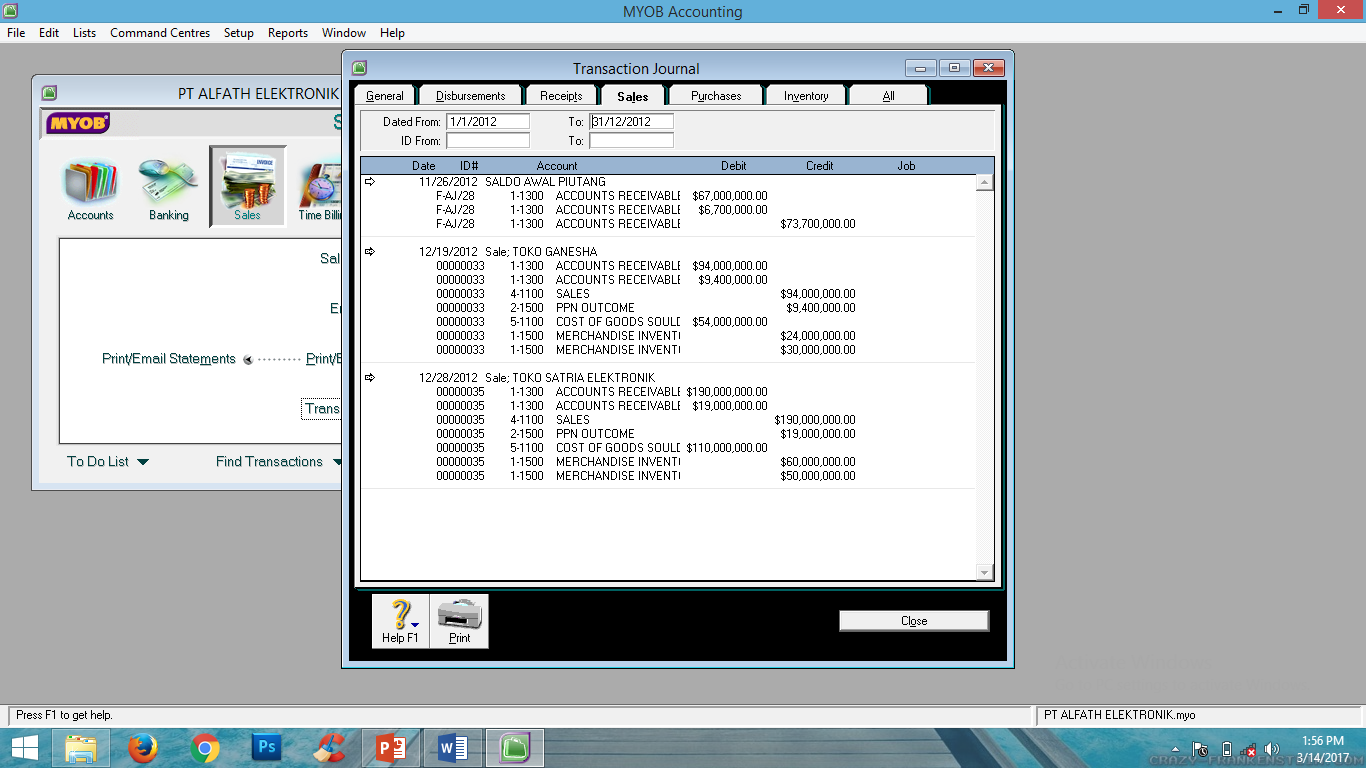Screen dimensions: 1366x768
Task: Open Word from the taskbar
Action: pos(453,747)
